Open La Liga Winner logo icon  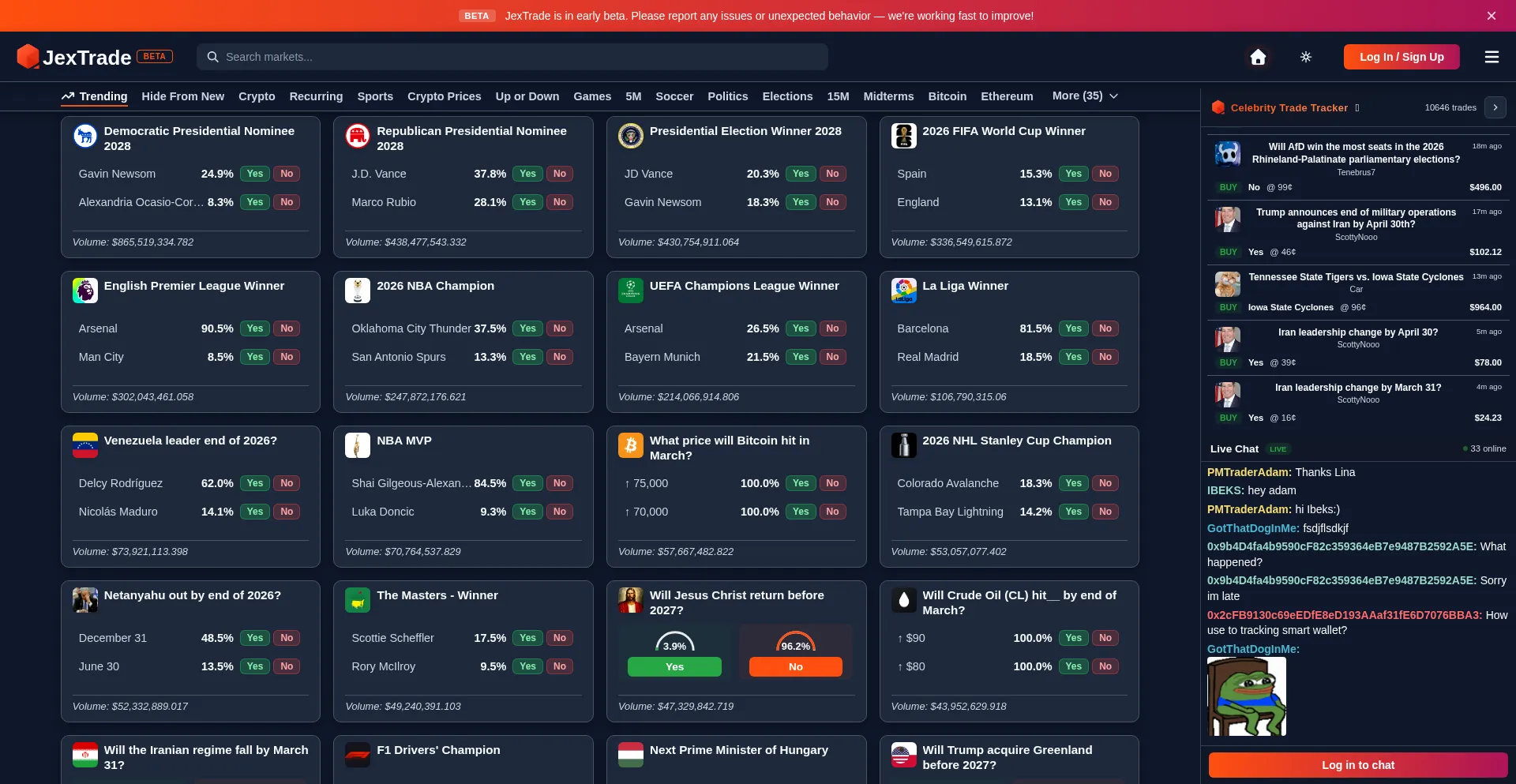[904, 291]
